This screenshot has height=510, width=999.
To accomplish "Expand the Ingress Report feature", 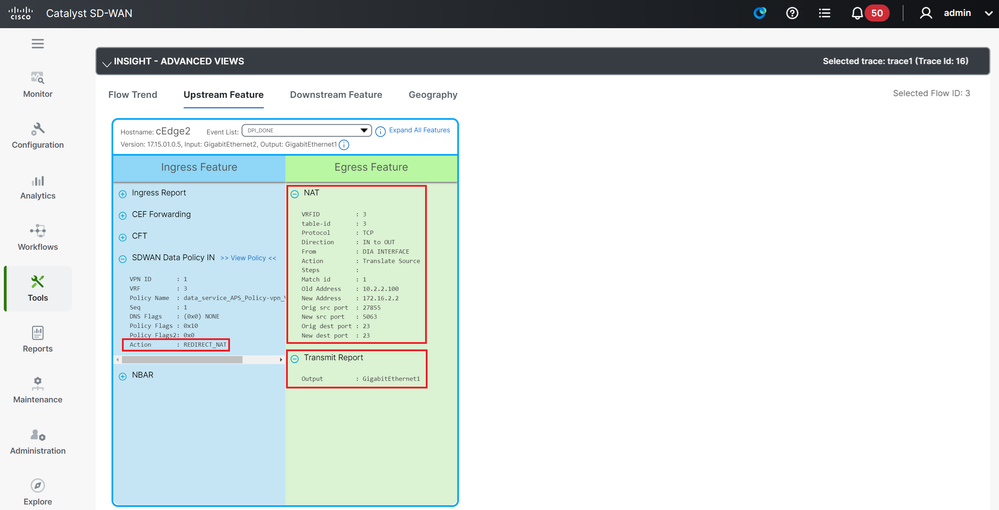I will pos(122,194).
